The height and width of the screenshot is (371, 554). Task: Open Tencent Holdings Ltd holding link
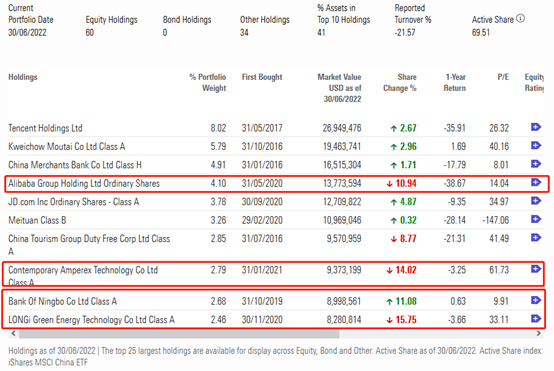click(x=45, y=128)
